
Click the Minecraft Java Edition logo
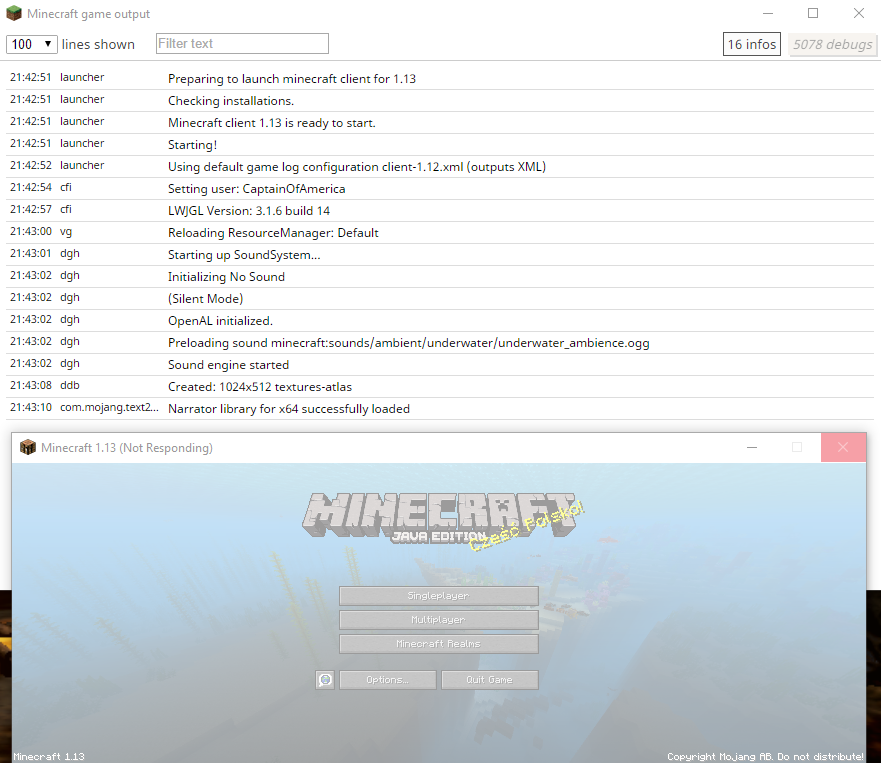(x=438, y=517)
